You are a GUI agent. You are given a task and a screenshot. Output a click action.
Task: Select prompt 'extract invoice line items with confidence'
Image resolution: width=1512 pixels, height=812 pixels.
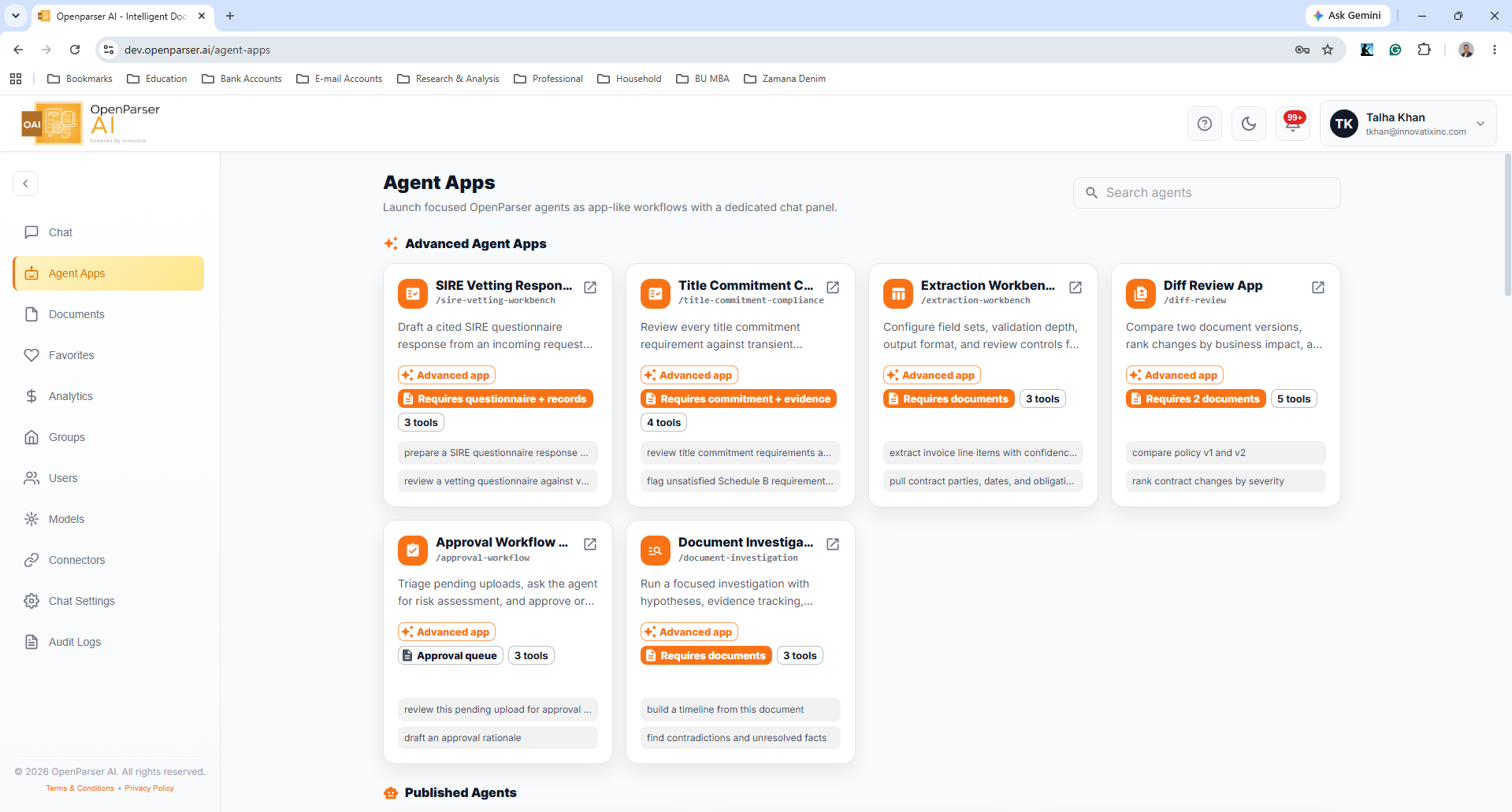(x=983, y=453)
